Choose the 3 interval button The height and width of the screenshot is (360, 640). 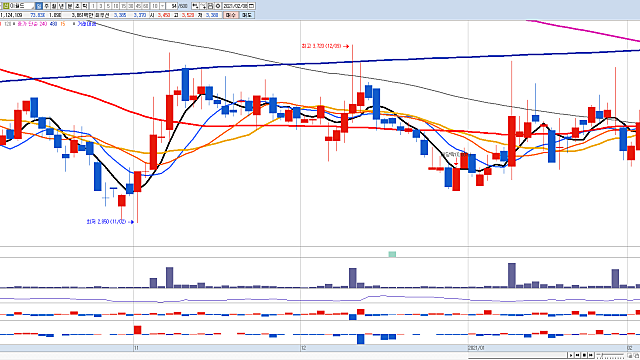101,6
